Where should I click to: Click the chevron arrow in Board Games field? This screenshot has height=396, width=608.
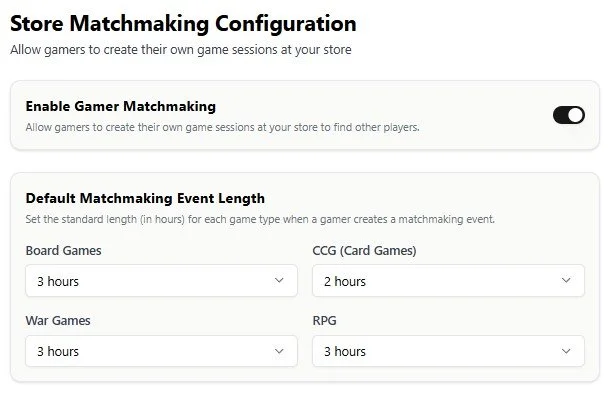[279, 280]
